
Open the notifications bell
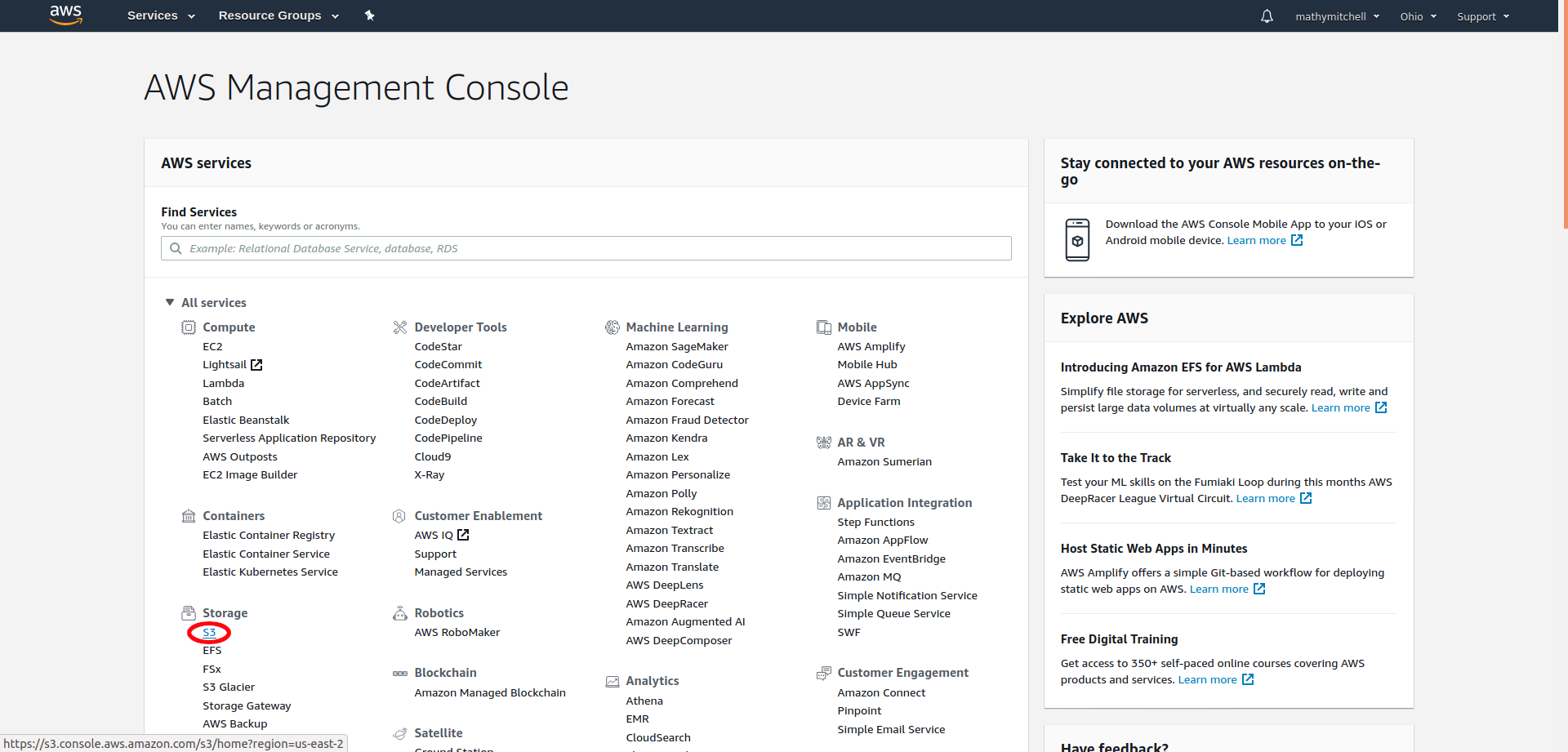[1267, 16]
